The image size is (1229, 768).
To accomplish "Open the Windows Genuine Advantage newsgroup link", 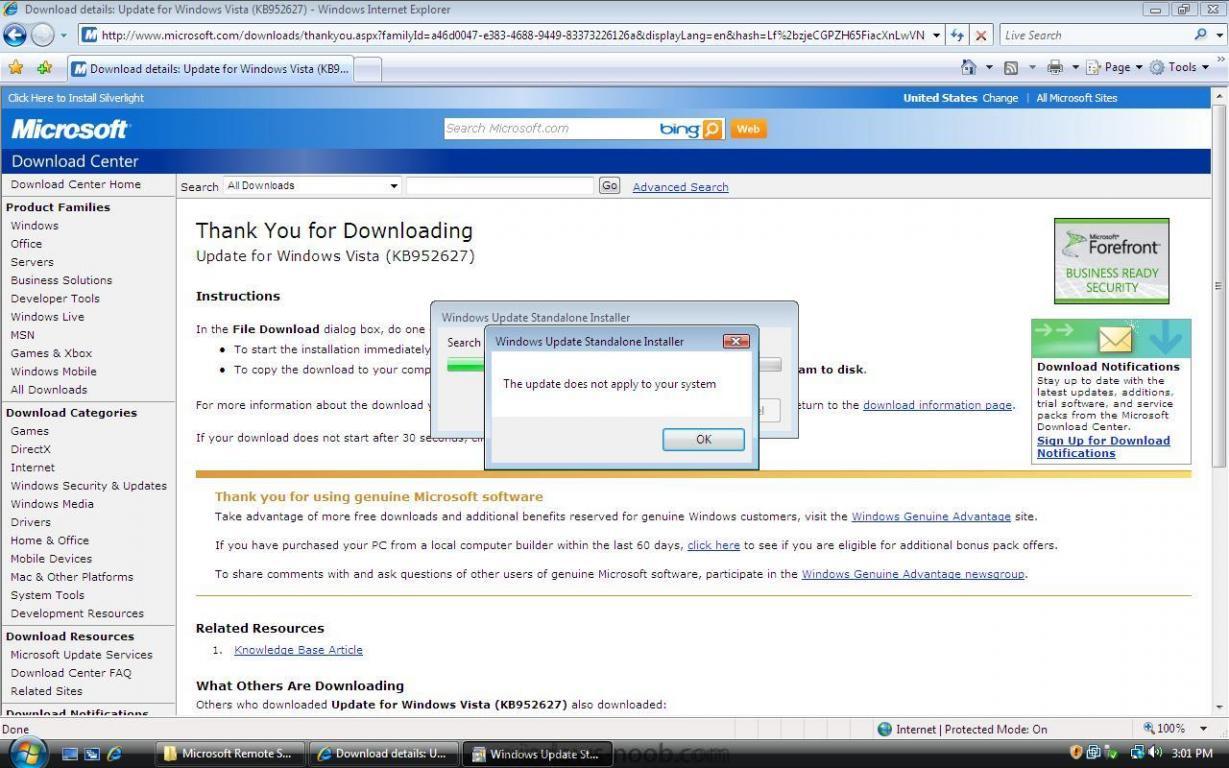I will pyautogui.click(x=914, y=574).
